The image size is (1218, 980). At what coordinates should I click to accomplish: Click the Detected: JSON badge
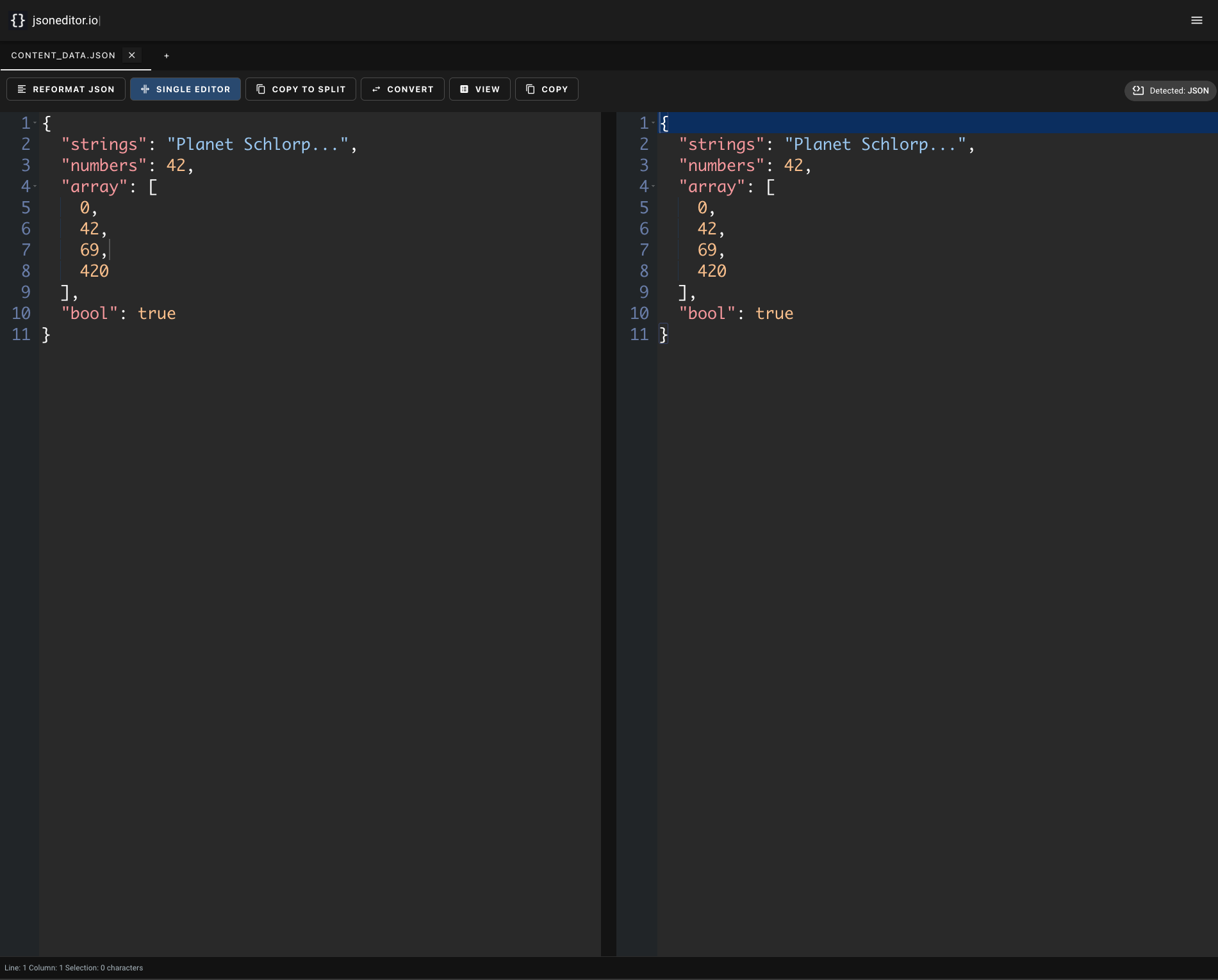tap(1171, 90)
